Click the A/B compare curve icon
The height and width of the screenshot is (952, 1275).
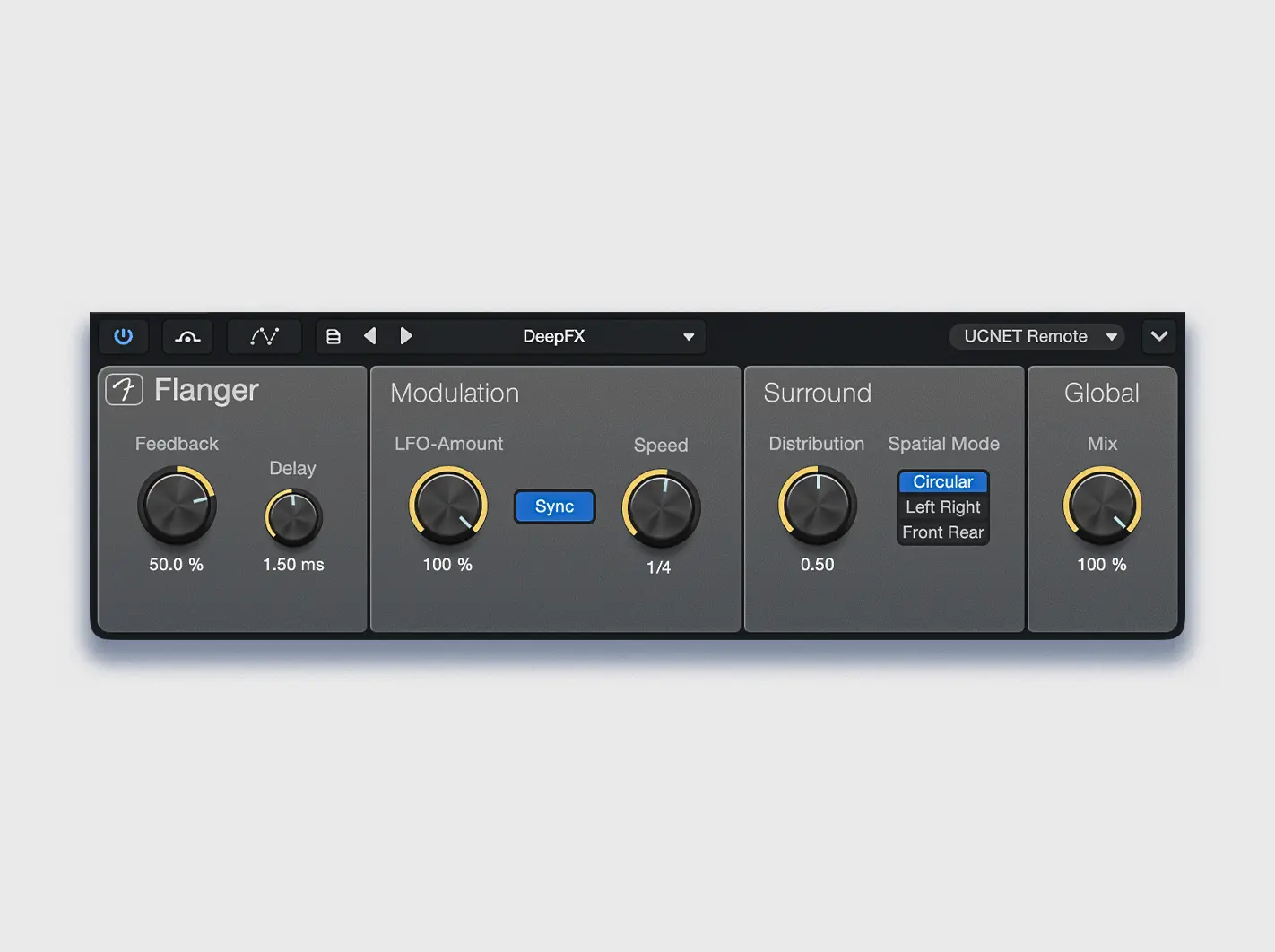187,336
